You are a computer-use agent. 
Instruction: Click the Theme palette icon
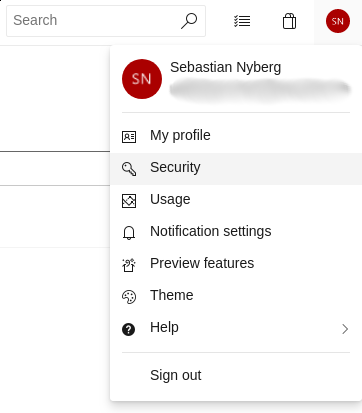point(129,297)
